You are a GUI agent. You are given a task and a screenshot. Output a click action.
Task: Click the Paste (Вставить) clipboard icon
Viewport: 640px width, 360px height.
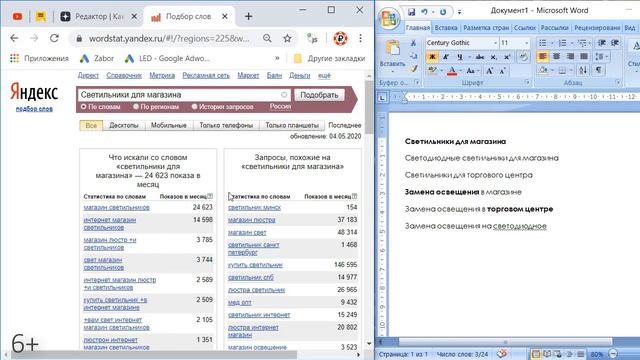pyautogui.click(x=393, y=48)
